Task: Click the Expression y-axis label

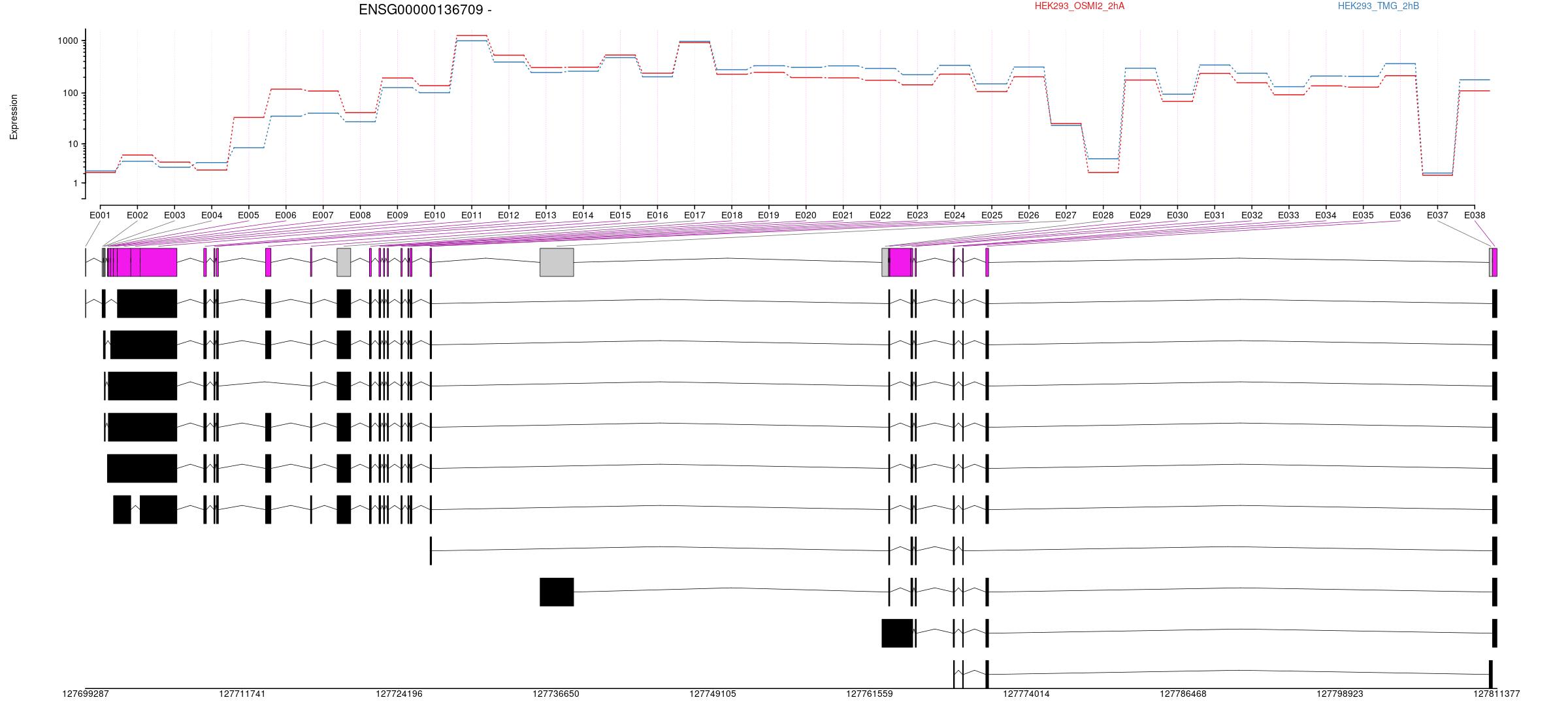Action: pyautogui.click(x=14, y=117)
